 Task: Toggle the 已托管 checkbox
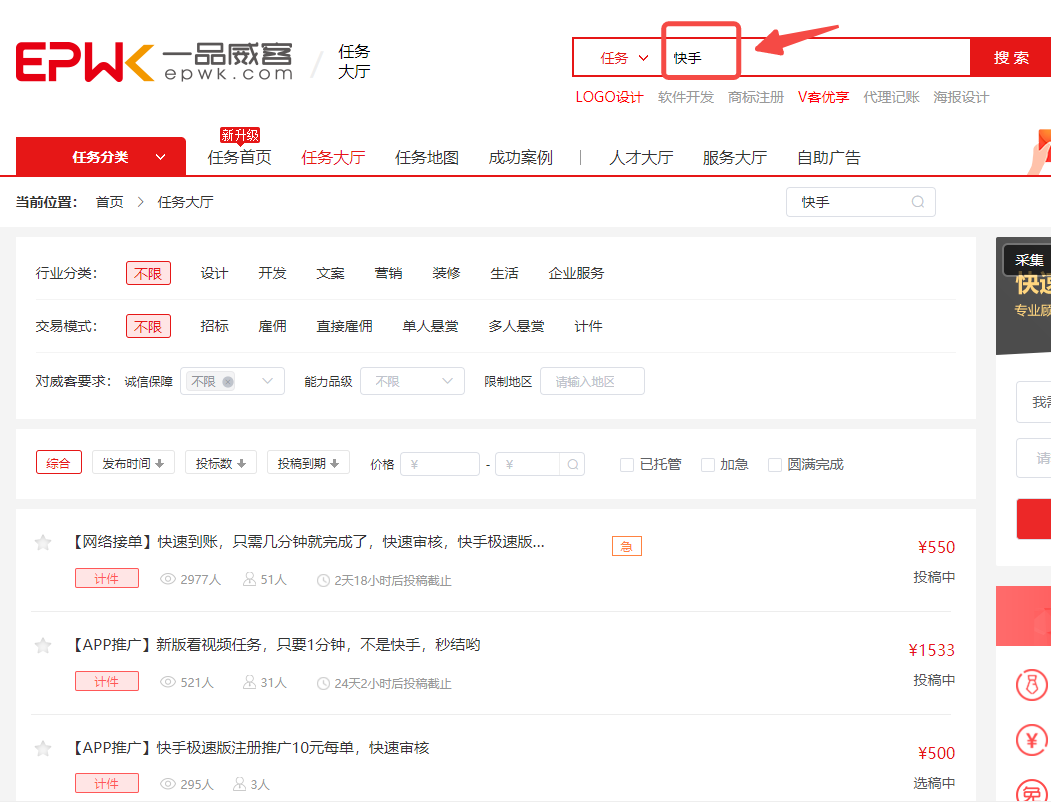pyautogui.click(x=627, y=465)
